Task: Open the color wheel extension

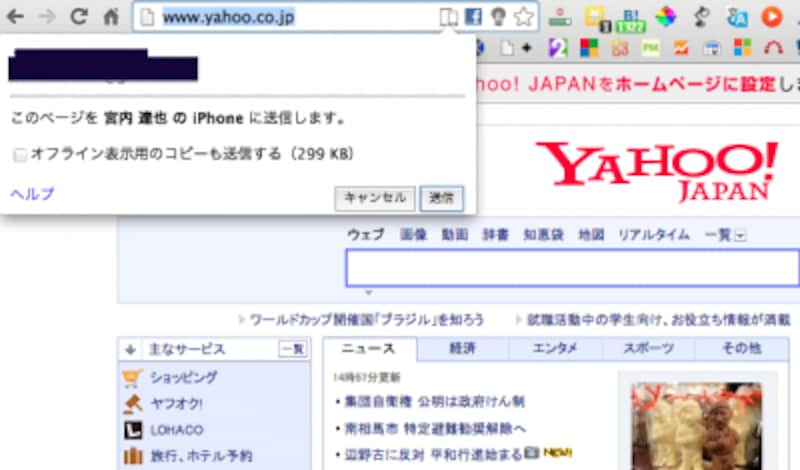Action: pyautogui.click(x=666, y=17)
